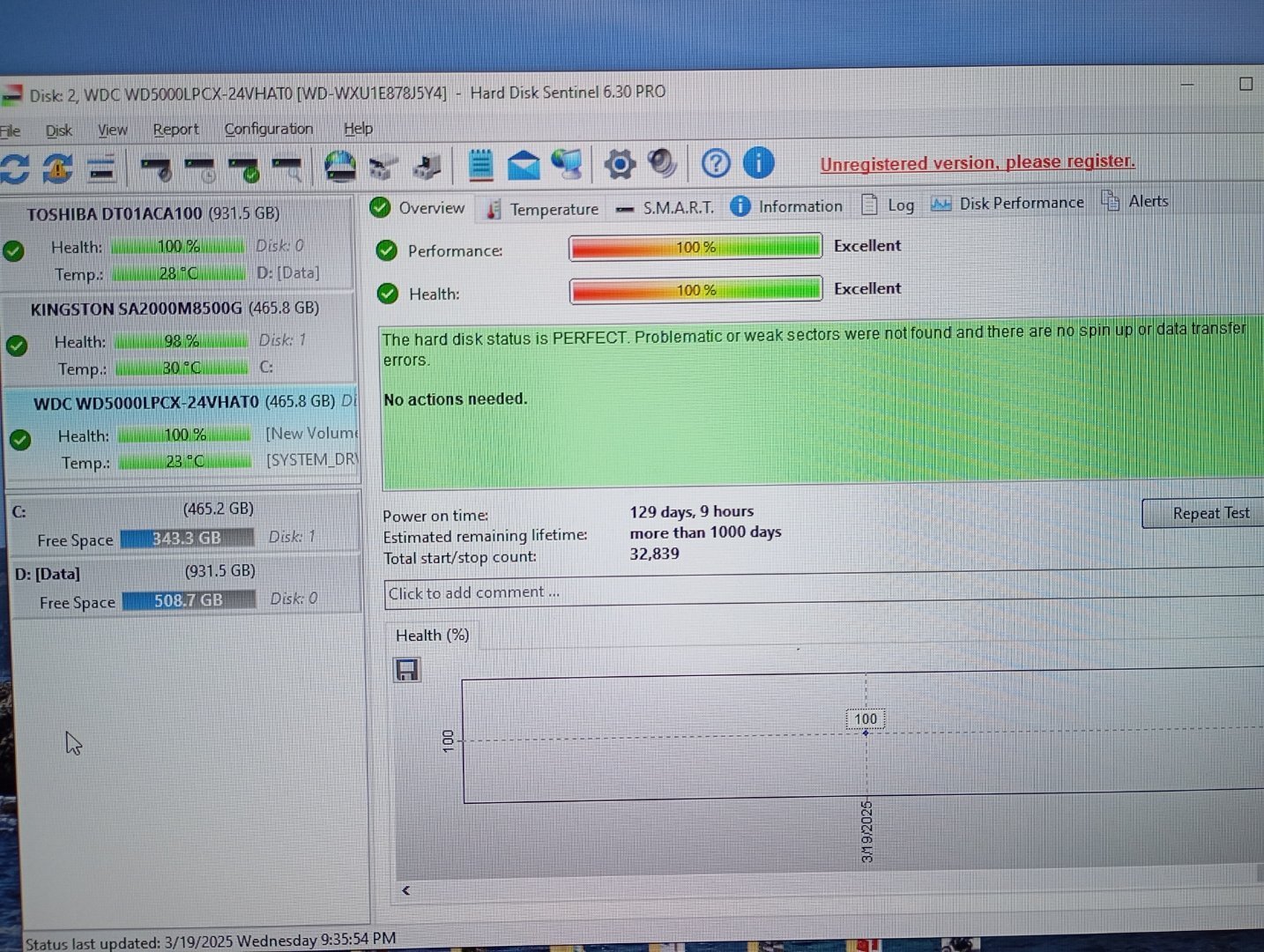Screen dimensions: 1264x952
Task: Open the Disk menu
Action: point(58,130)
